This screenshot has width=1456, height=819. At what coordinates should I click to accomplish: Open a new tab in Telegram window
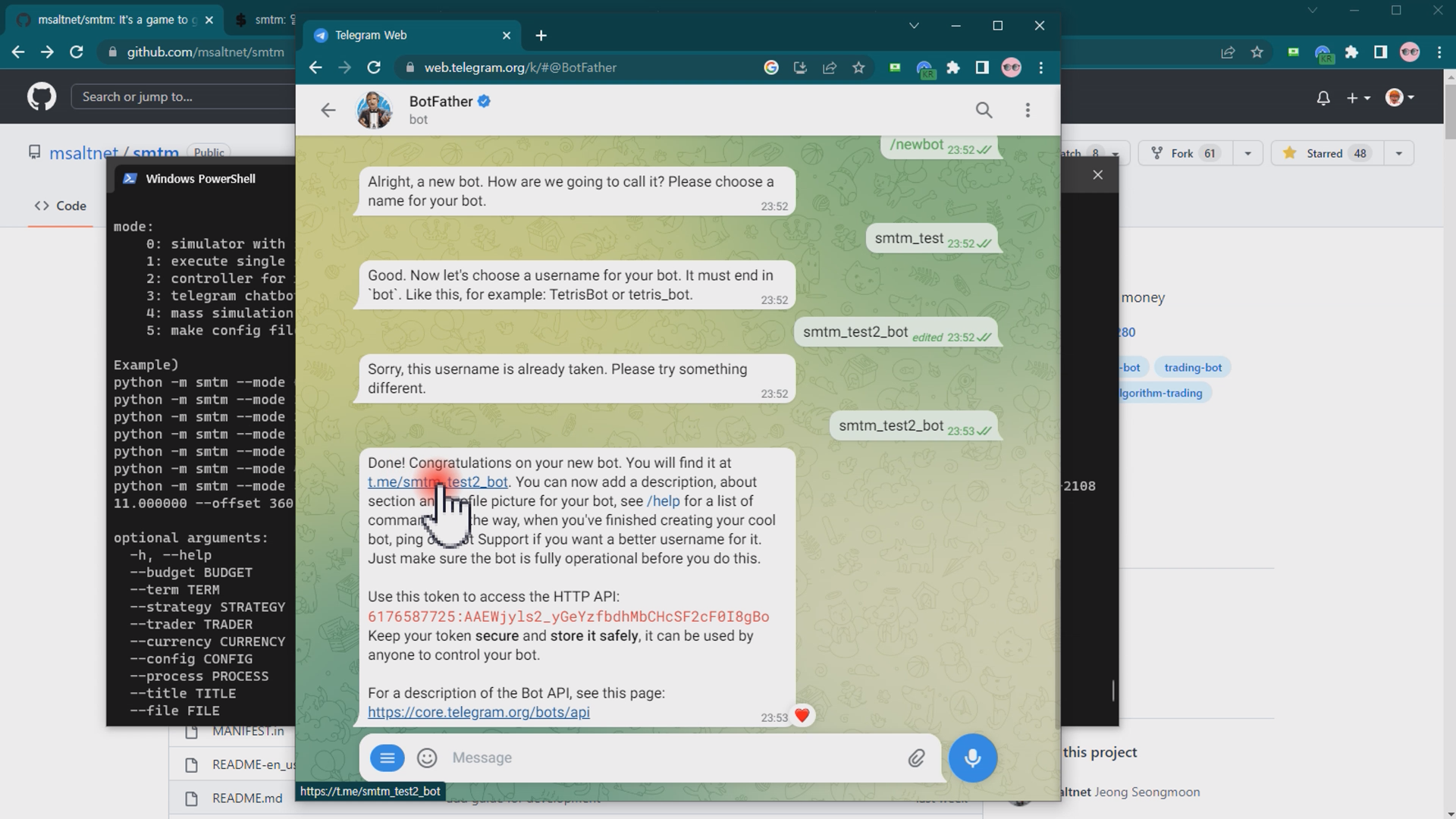541,36
